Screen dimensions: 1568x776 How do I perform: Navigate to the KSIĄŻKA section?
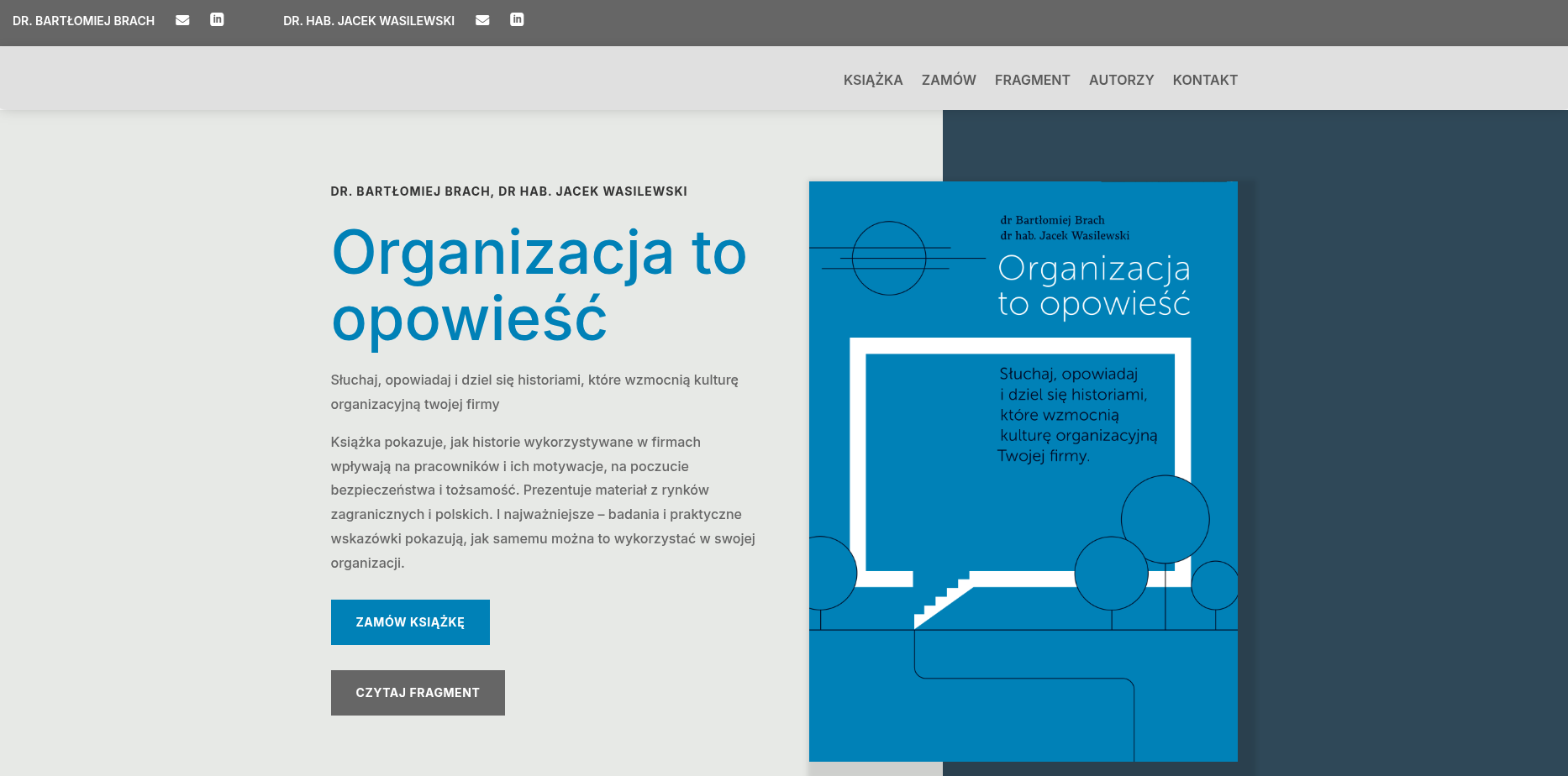(874, 80)
